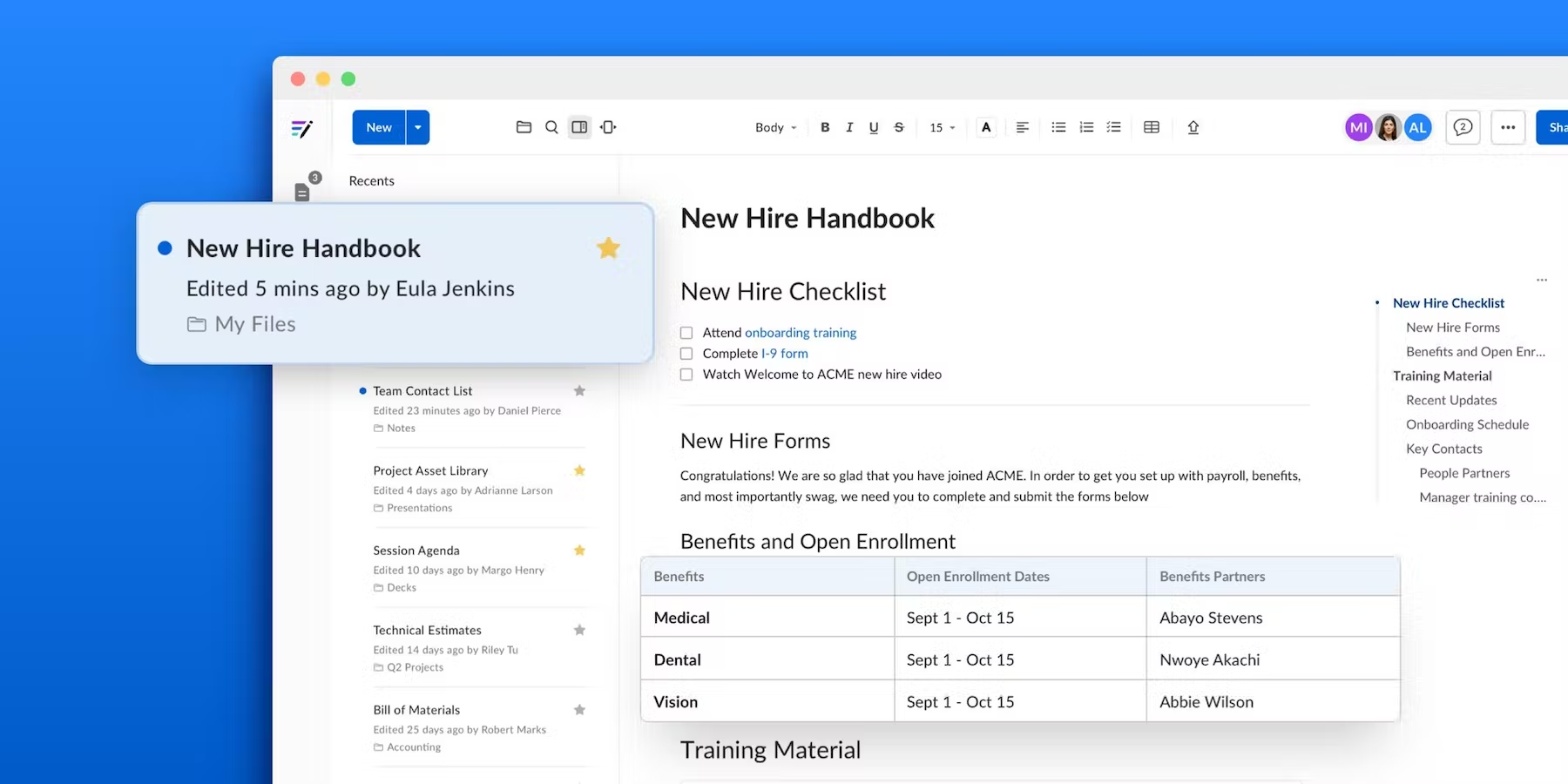Open the Body text style dropdown
This screenshot has width=1568, height=784.
774,127
